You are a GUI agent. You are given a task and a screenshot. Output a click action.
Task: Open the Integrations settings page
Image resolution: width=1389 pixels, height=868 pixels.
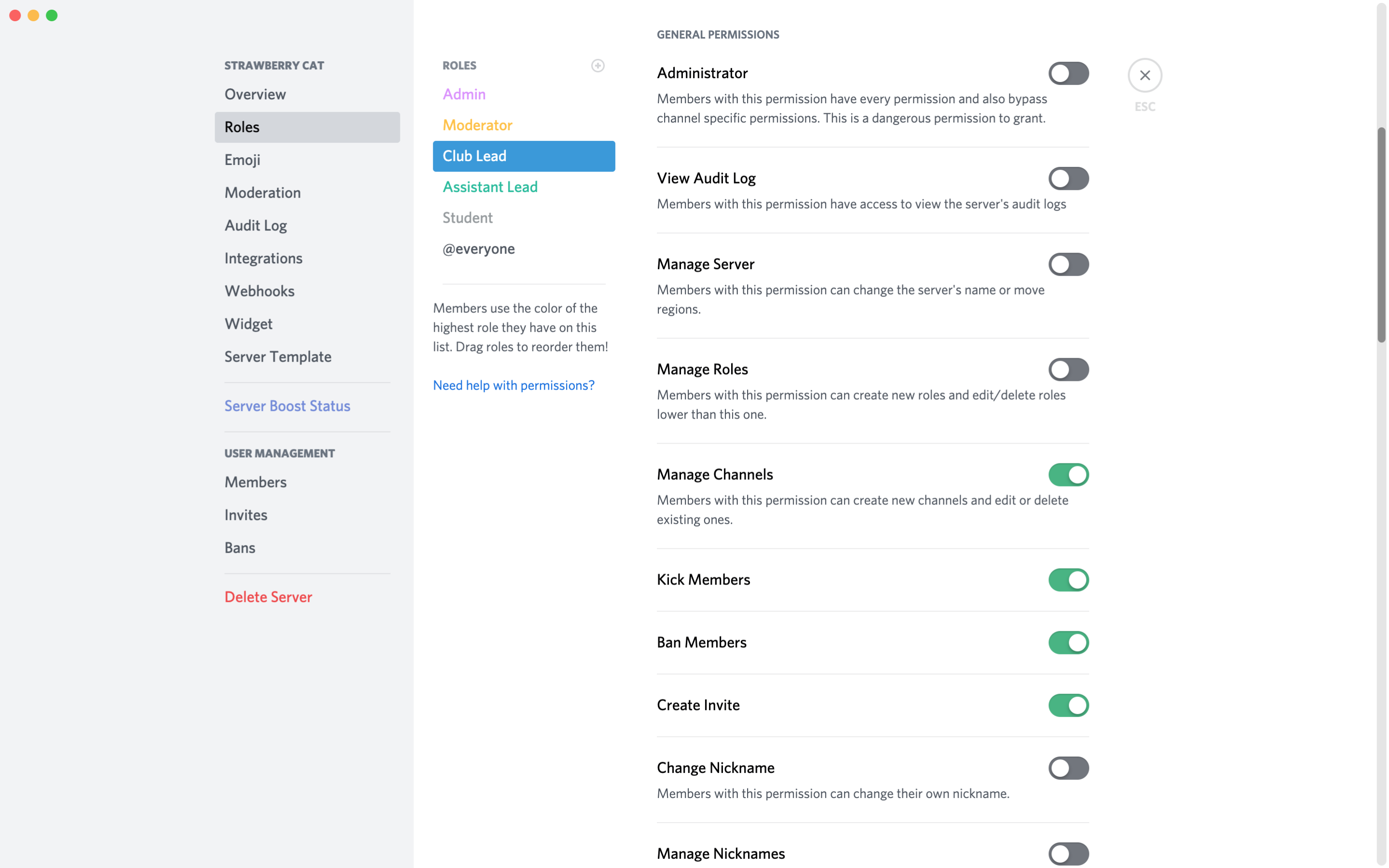(263, 258)
